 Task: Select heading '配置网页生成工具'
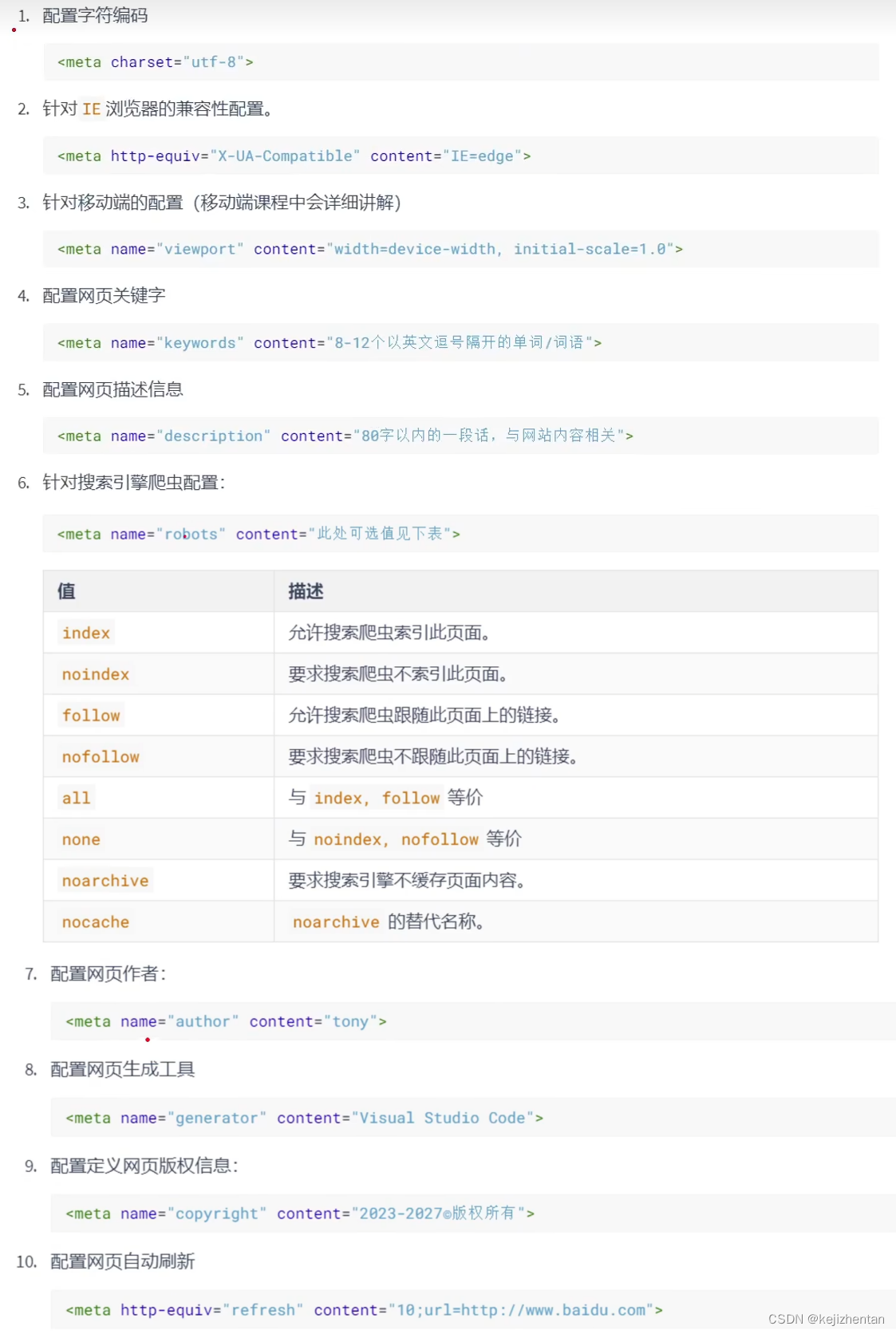coord(122,1070)
